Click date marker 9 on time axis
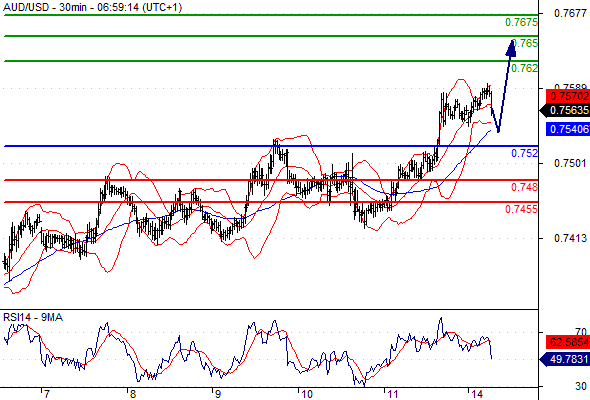590x400 pixels. [x=218, y=394]
